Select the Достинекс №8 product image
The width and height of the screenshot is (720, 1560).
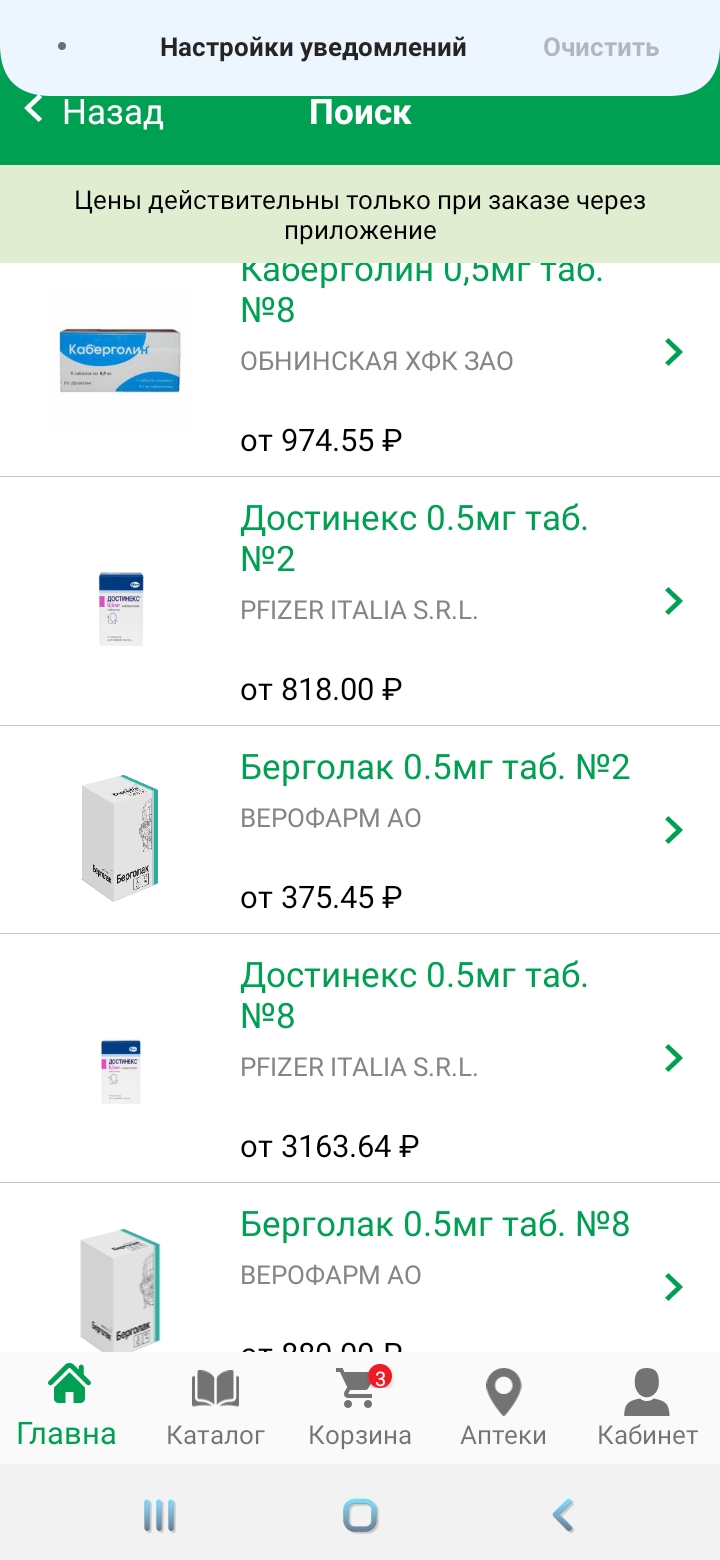click(x=121, y=1071)
